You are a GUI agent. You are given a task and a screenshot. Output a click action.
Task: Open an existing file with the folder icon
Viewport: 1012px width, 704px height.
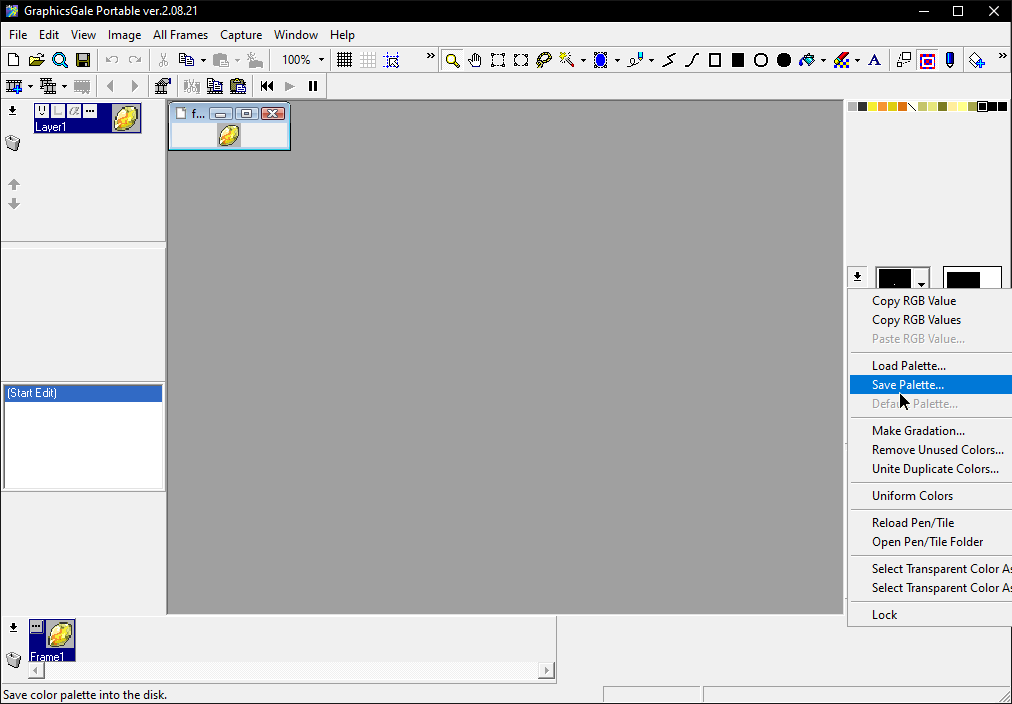click(36, 59)
